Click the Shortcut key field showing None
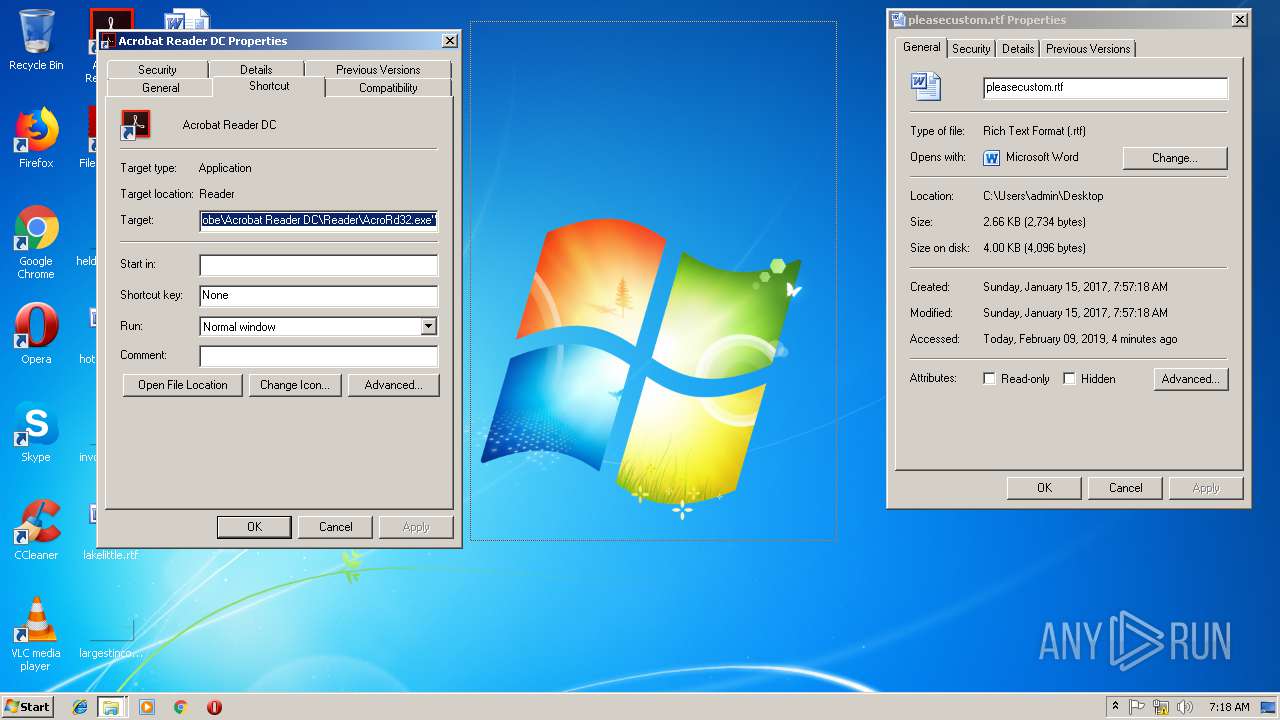Image resolution: width=1280 pixels, height=720 pixels. (319, 296)
